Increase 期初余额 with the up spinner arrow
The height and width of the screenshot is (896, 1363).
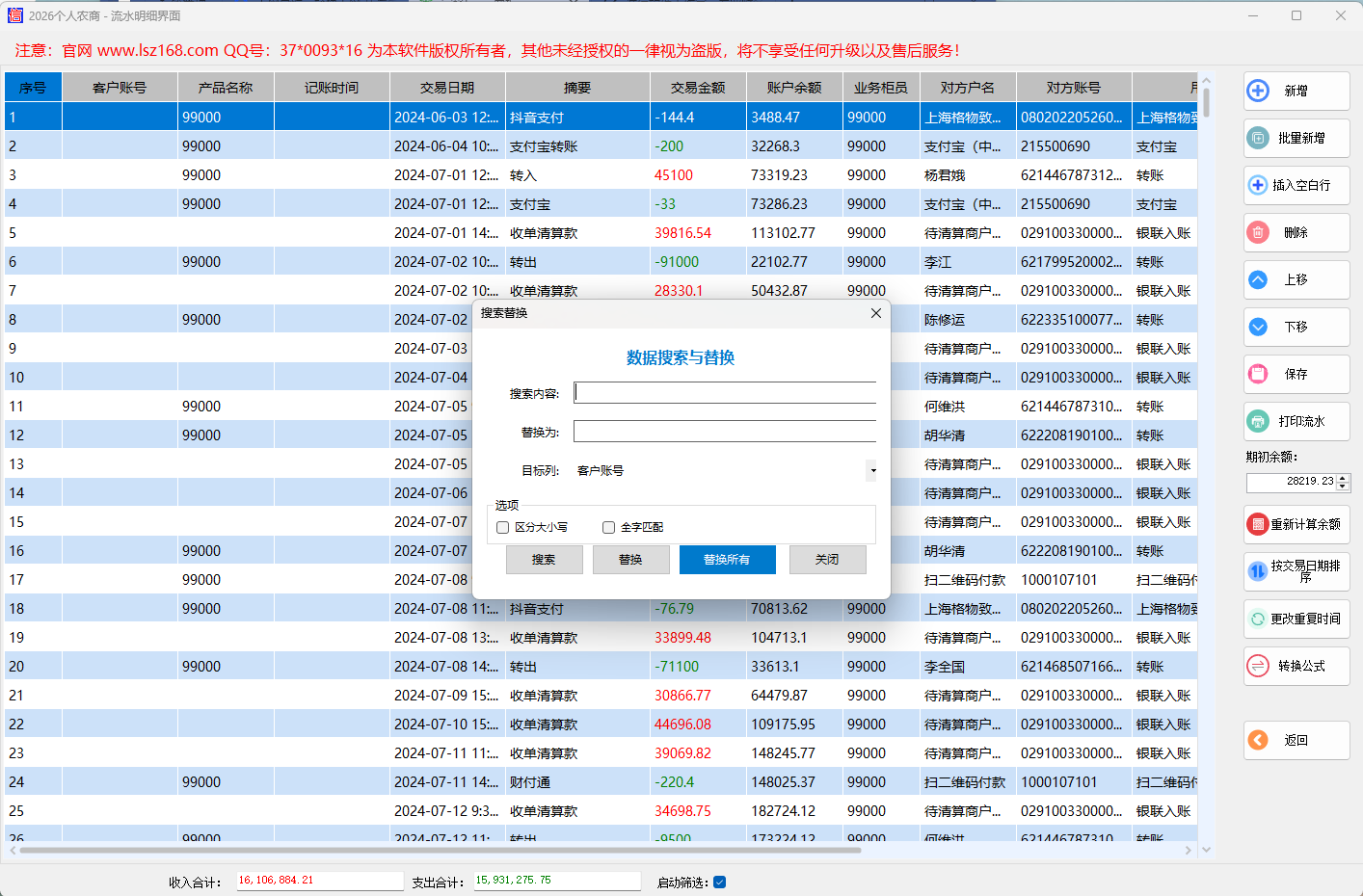(1343, 477)
